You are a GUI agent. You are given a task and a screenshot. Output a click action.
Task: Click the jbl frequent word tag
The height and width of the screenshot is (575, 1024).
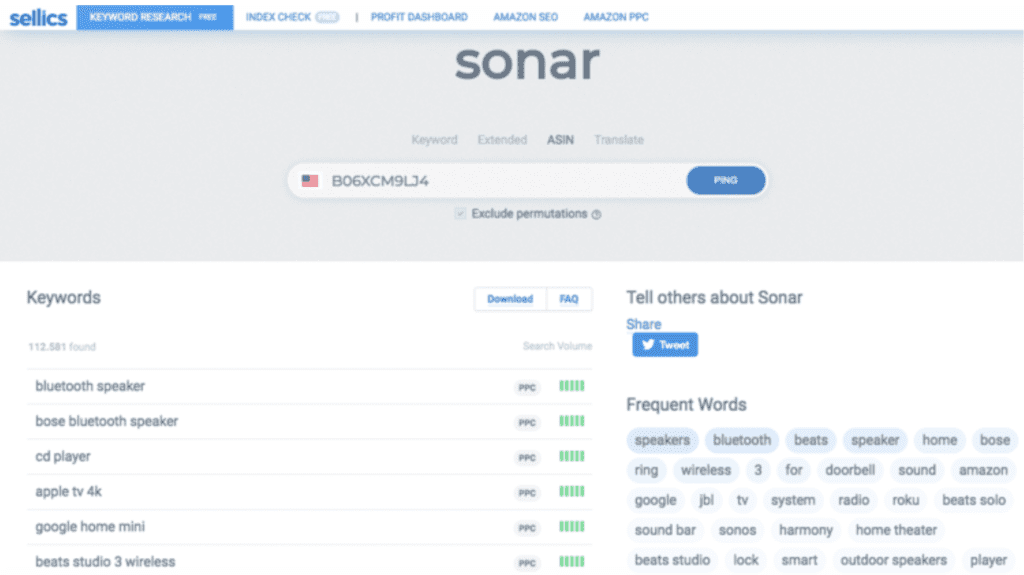pos(706,501)
